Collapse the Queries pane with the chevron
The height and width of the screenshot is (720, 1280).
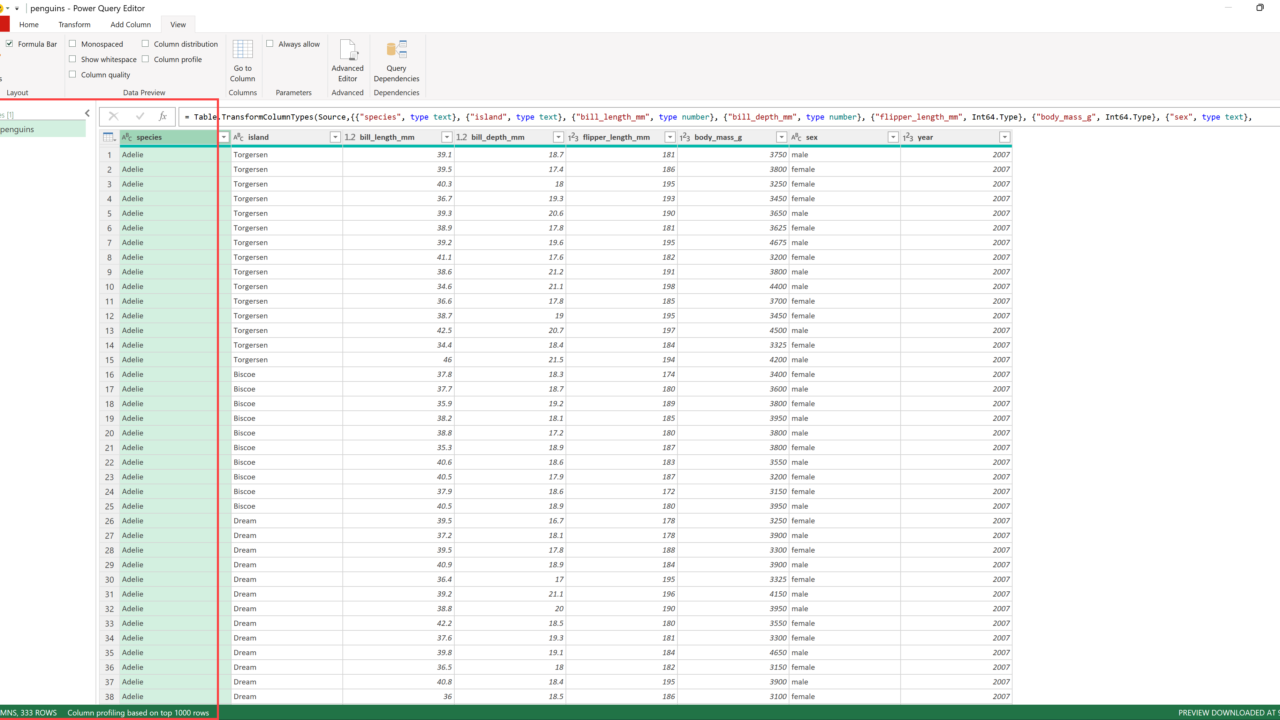point(87,114)
